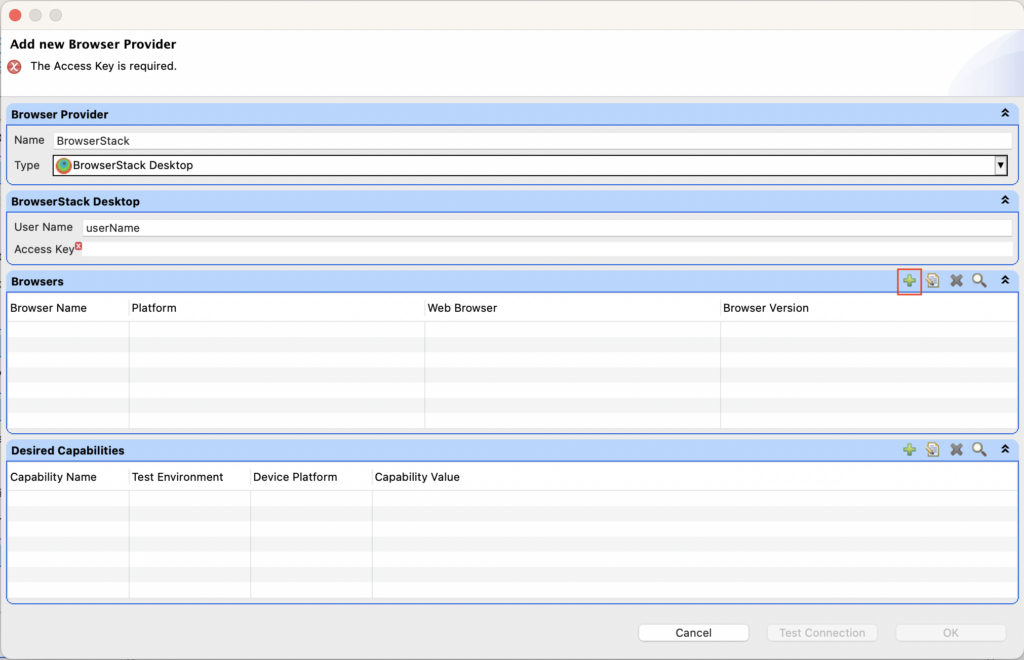This screenshot has height=660, width=1024.
Task: Search the Browsers list with the magnifier
Action: (x=979, y=281)
